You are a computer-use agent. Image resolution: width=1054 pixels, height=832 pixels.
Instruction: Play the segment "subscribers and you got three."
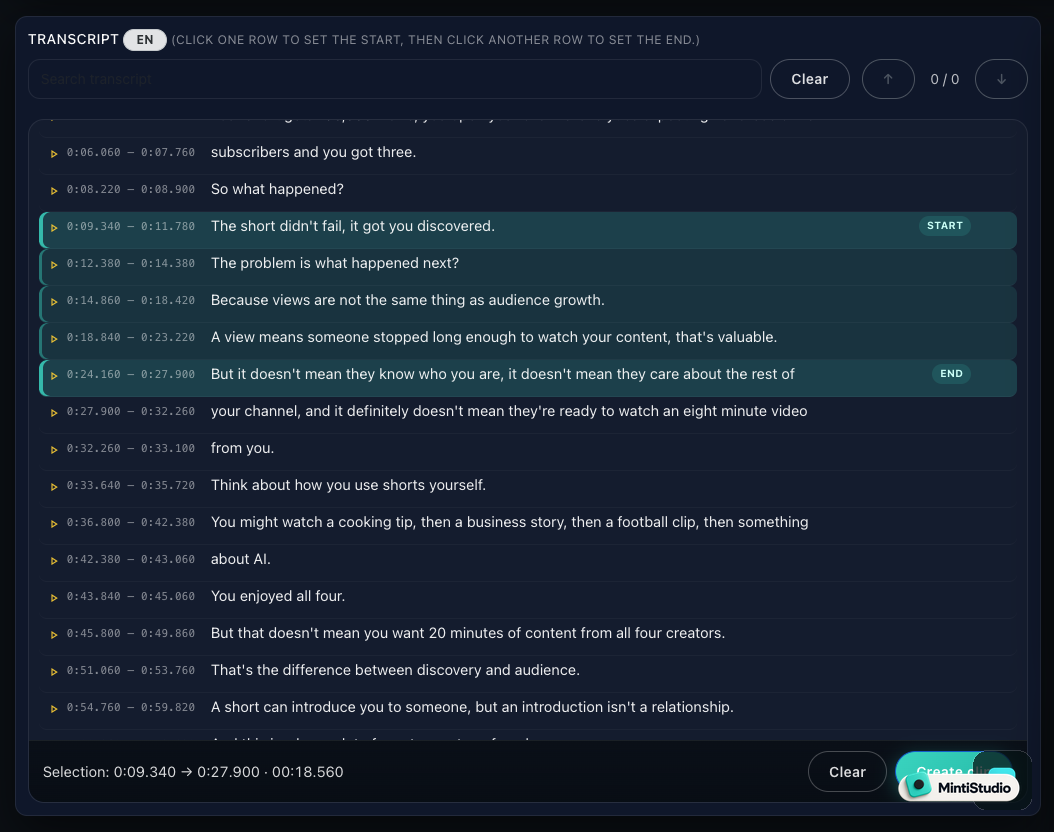point(54,154)
